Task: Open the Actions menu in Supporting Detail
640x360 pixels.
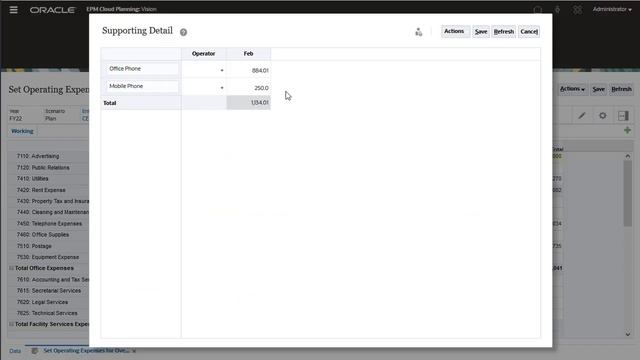Action: (455, 31)
